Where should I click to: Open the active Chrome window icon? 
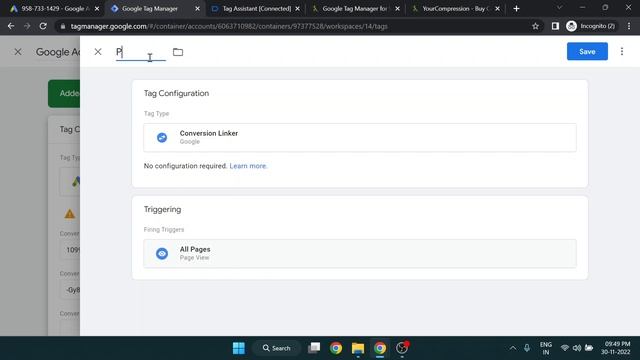380,348
